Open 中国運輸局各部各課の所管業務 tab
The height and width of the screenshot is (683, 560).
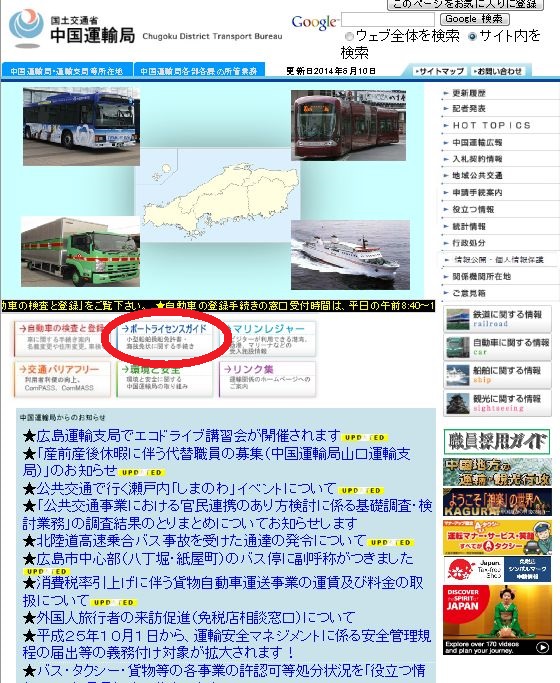pyautogui.click(x=199, y=71)
